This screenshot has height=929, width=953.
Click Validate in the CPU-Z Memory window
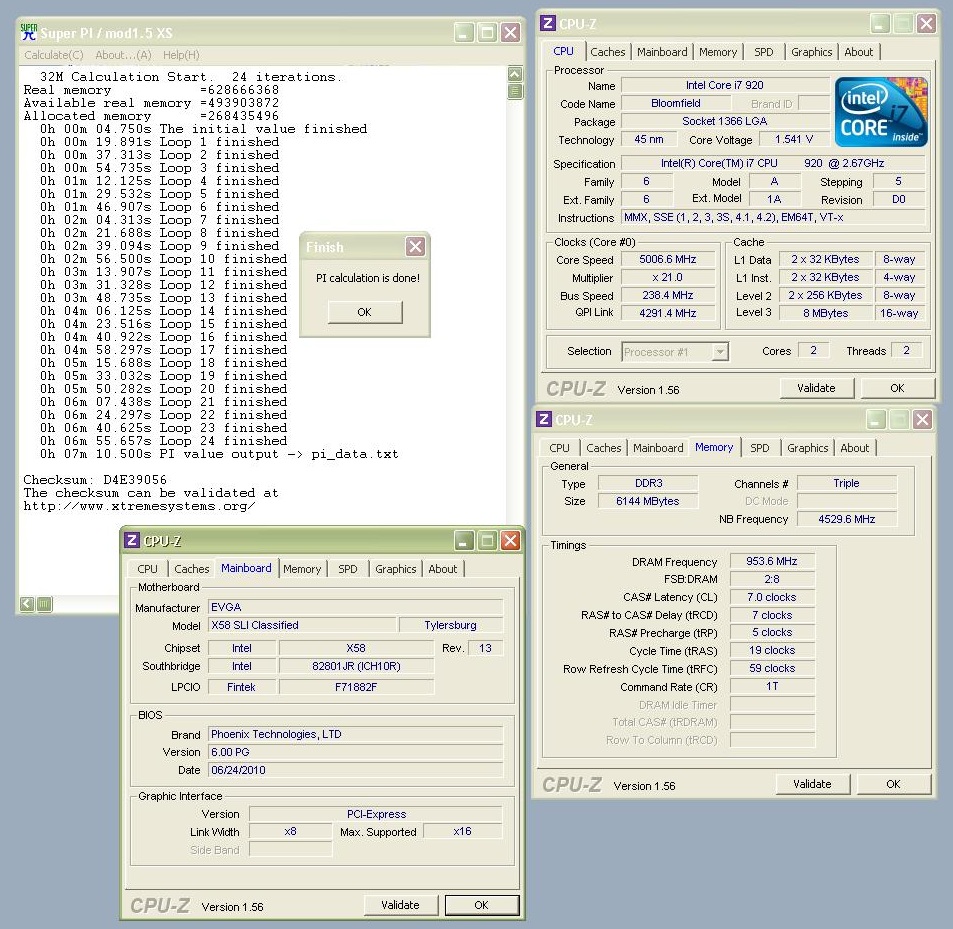[812, 784]
